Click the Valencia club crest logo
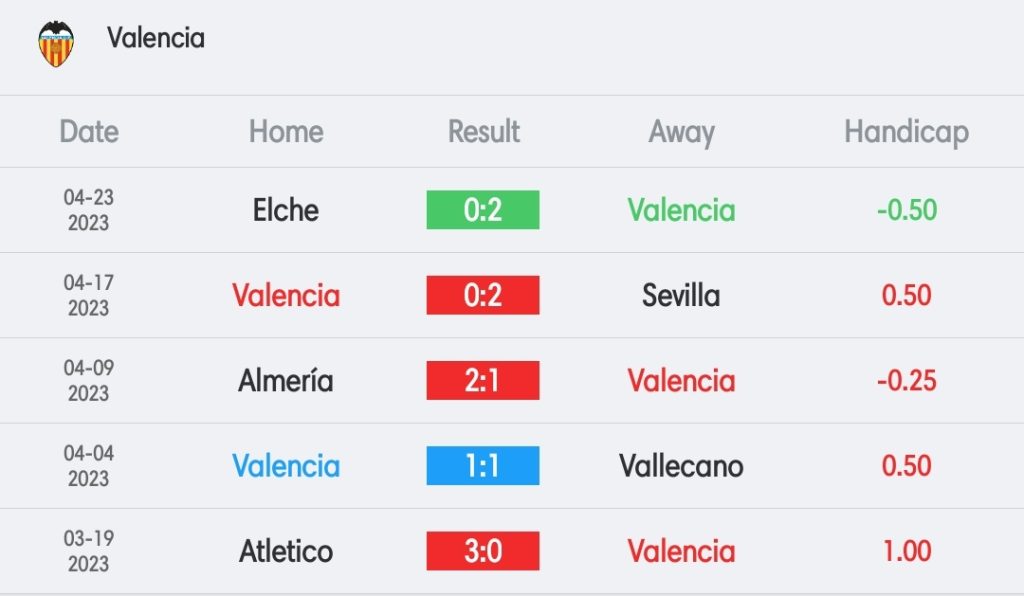 point(56,44)
